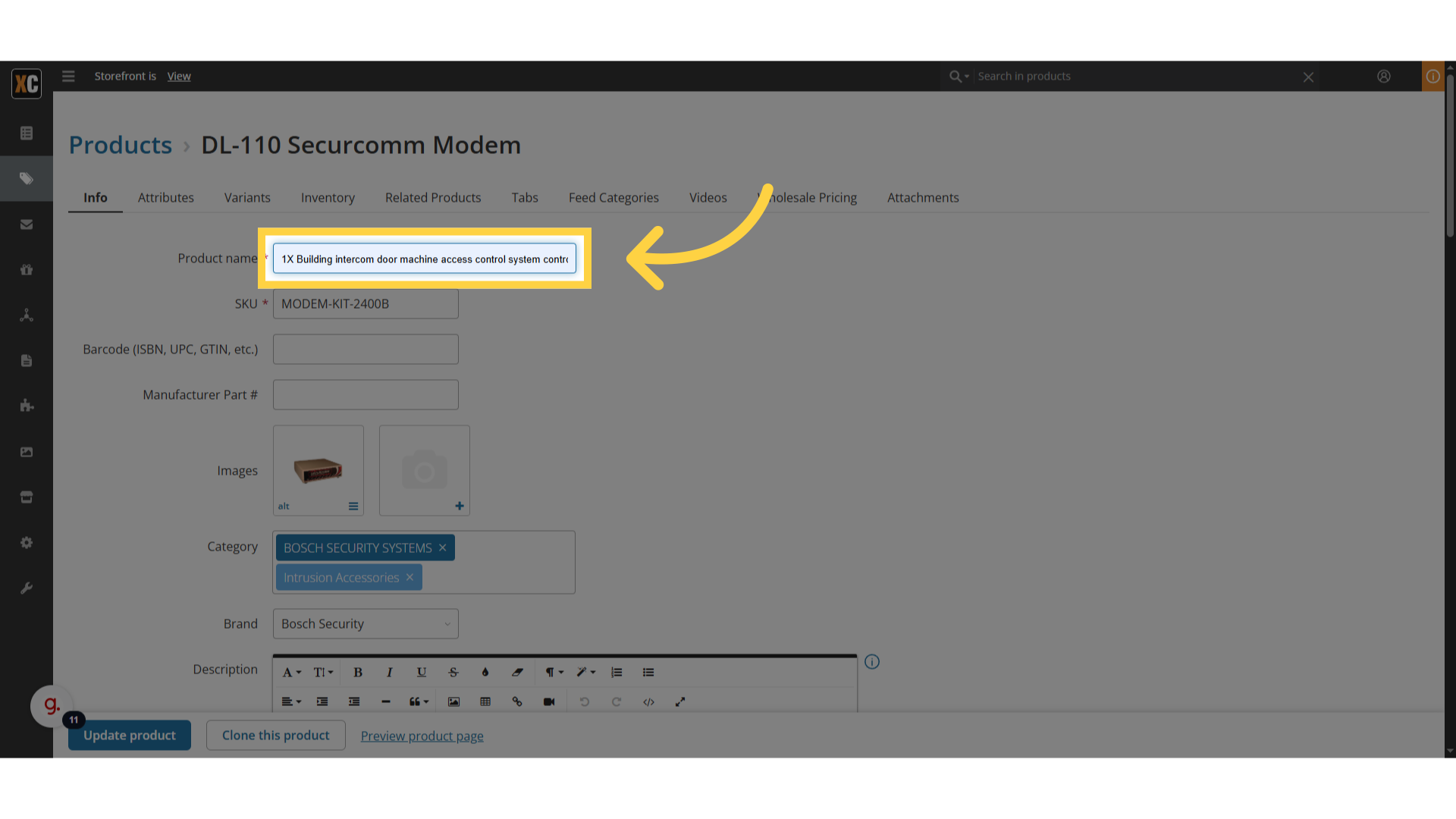The height and width of the screenshot is (819, 1456).
Task: Focus the Product name input field
Action: pos(425,259)
